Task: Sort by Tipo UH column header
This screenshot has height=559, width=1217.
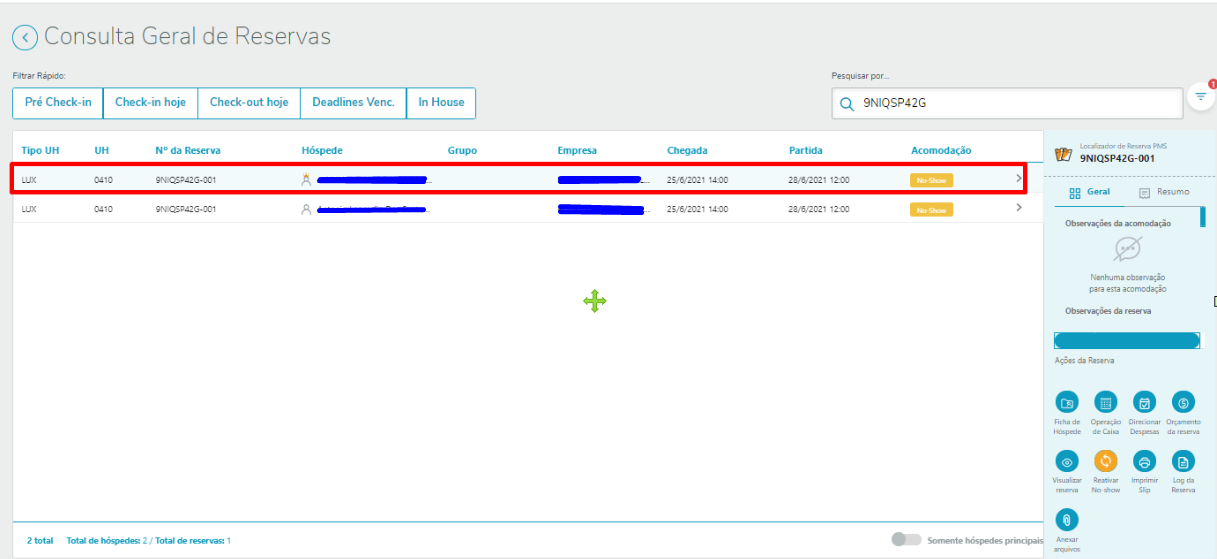Action: click(x=40, y=150)
